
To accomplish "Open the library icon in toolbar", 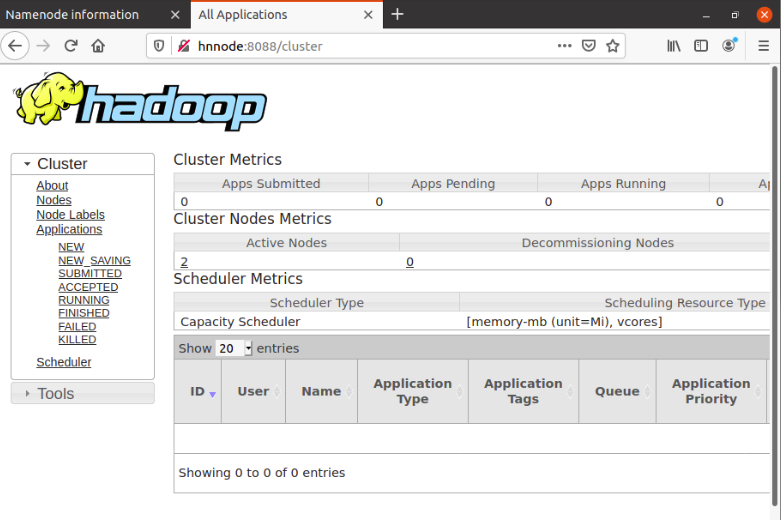I will coord(675,46).
